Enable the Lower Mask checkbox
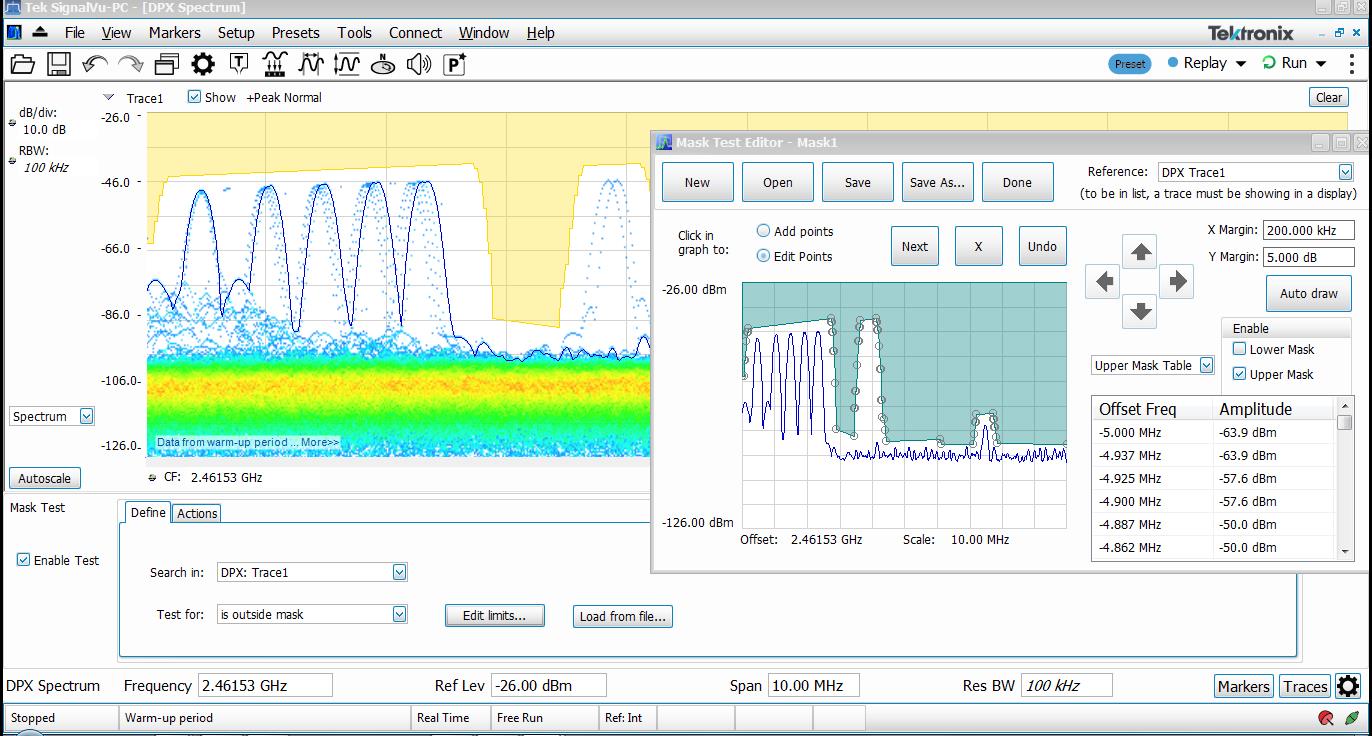Image resolution: width=1372 pixels, height=736 pixels. [x=1240, y=349]
